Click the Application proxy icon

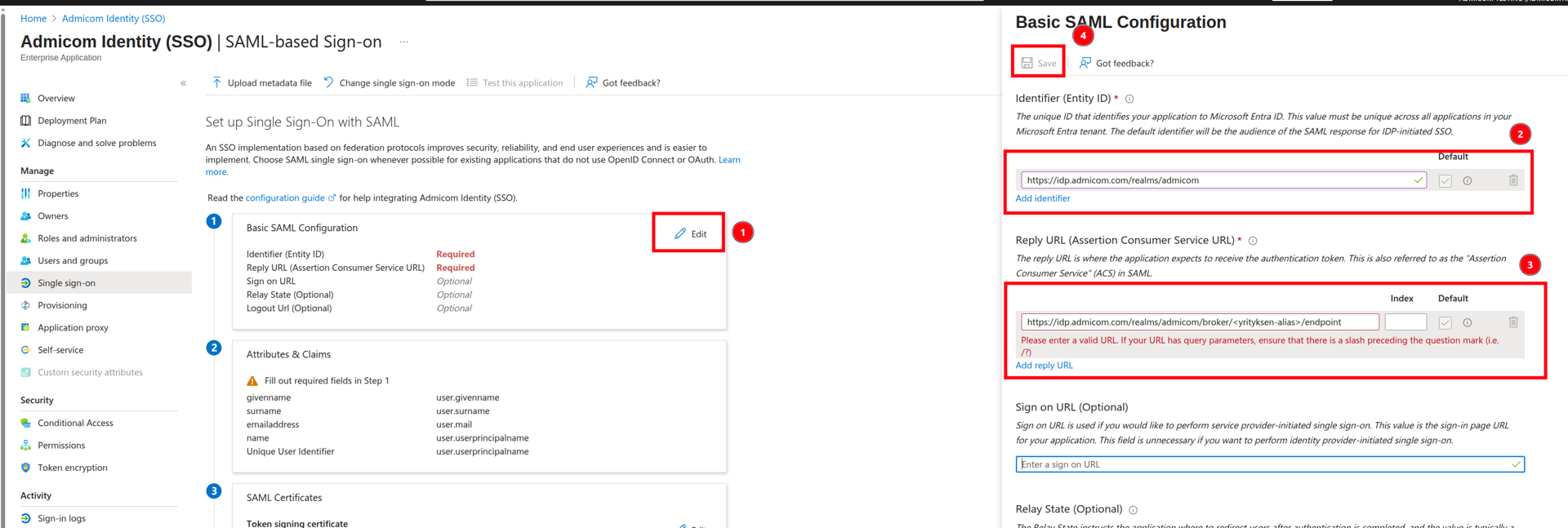(x=26, y=327)
